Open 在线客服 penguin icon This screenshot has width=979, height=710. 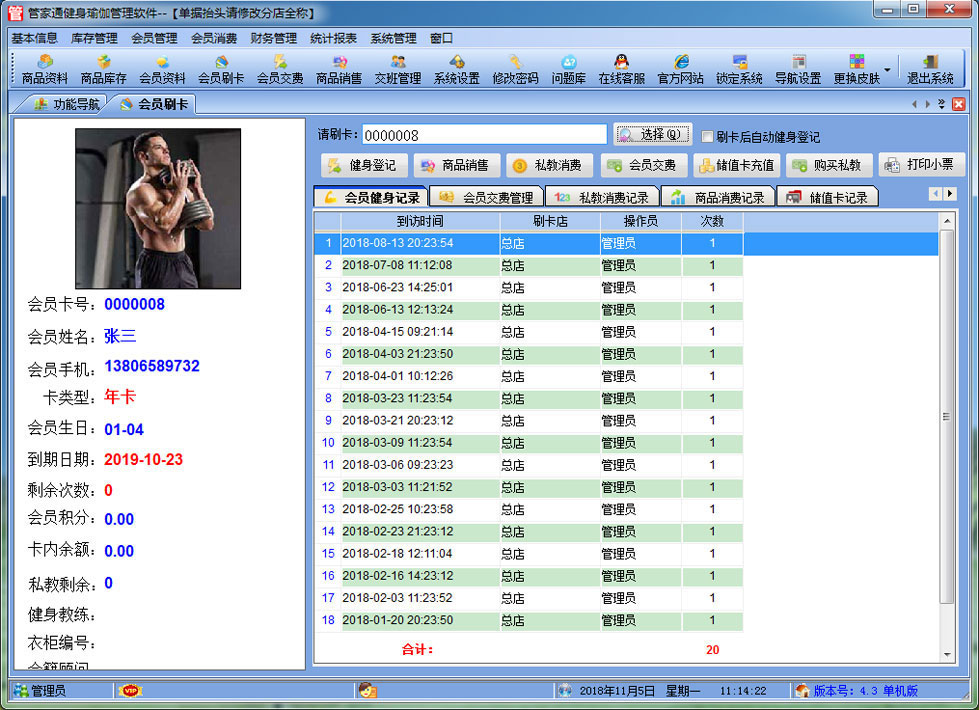(x=621, y=69)
